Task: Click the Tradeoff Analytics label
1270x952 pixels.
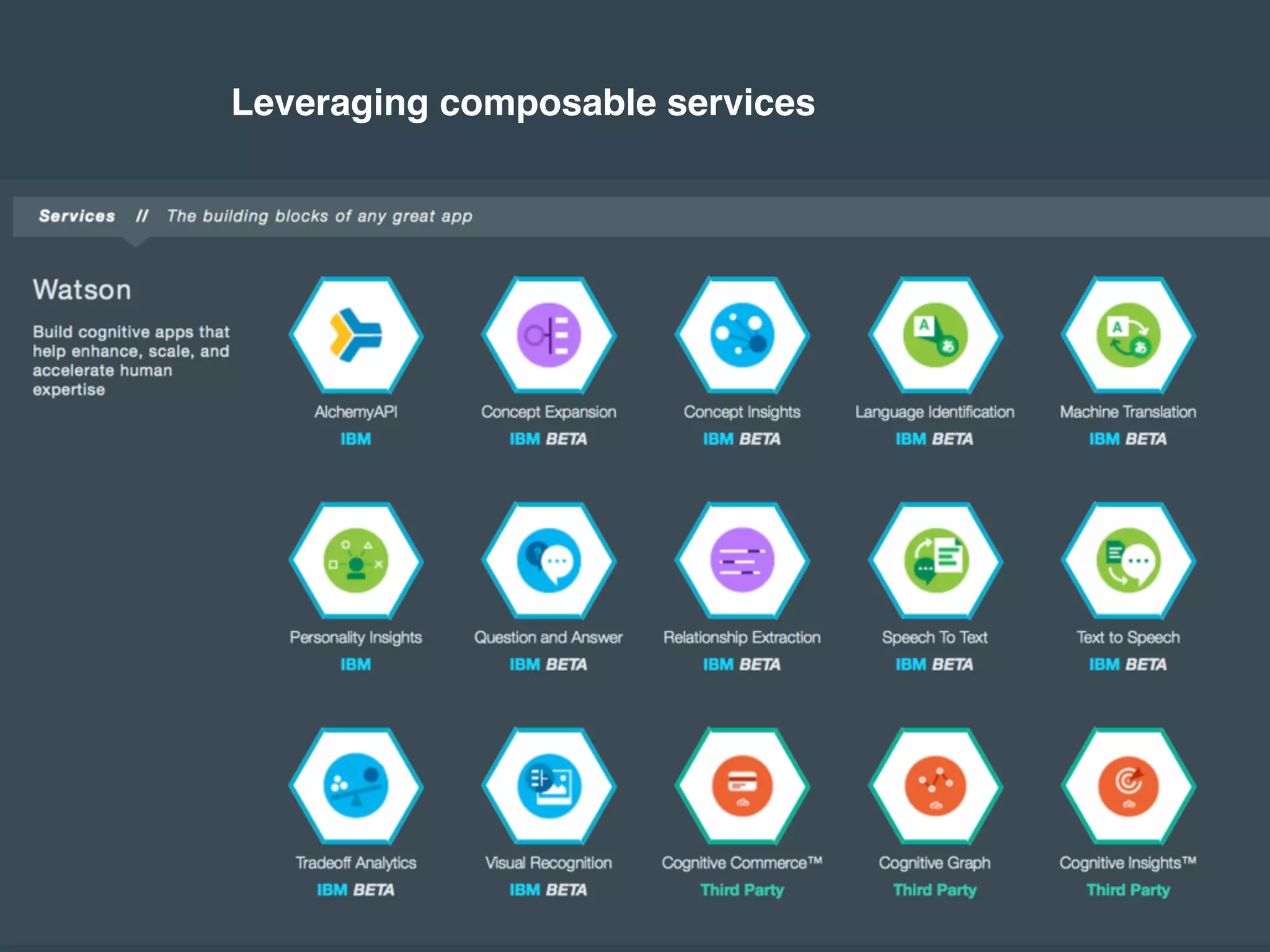Action: pyautogui.click(x=356, y=863)
